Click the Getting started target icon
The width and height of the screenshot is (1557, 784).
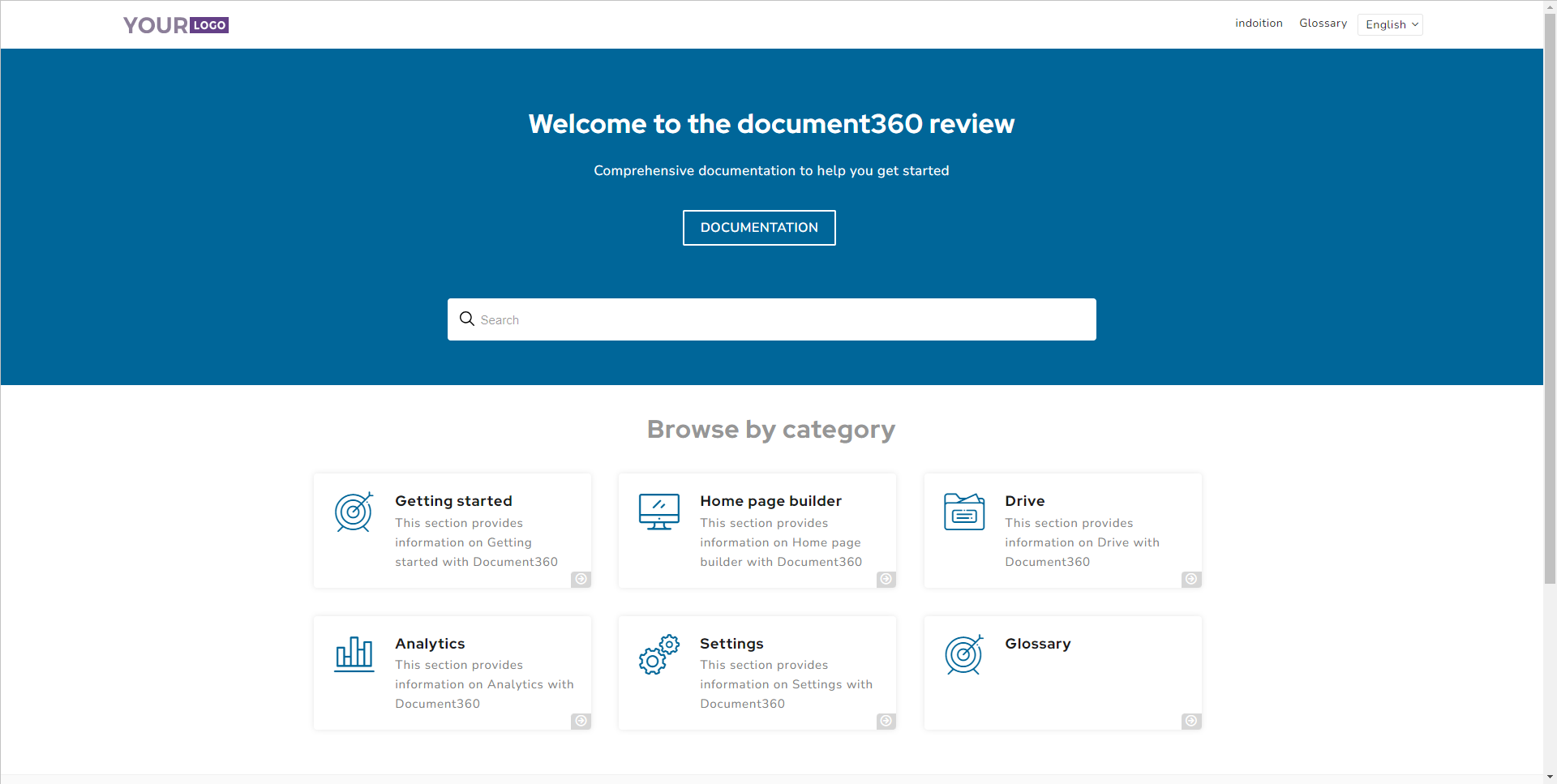[354, 512]
